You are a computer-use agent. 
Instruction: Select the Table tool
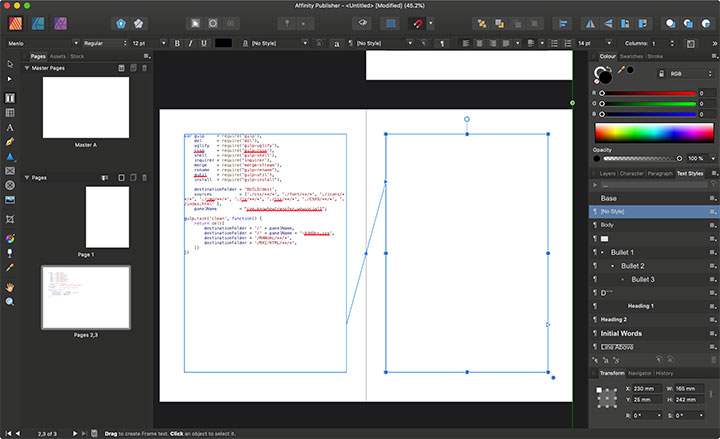pos(10,113)
